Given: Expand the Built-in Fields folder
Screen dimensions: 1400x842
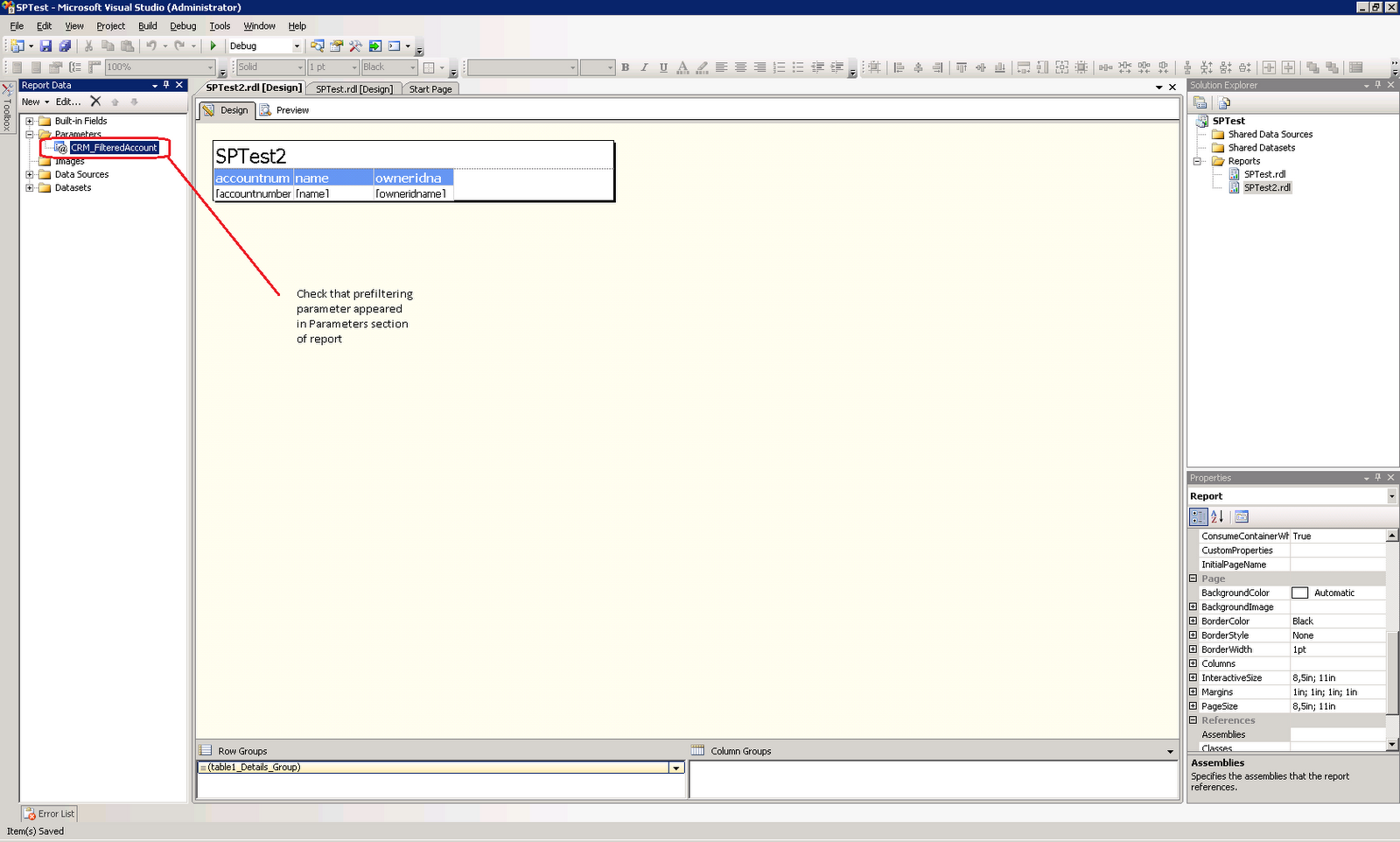Looking at the screenshot, I should tap(30, 122).
